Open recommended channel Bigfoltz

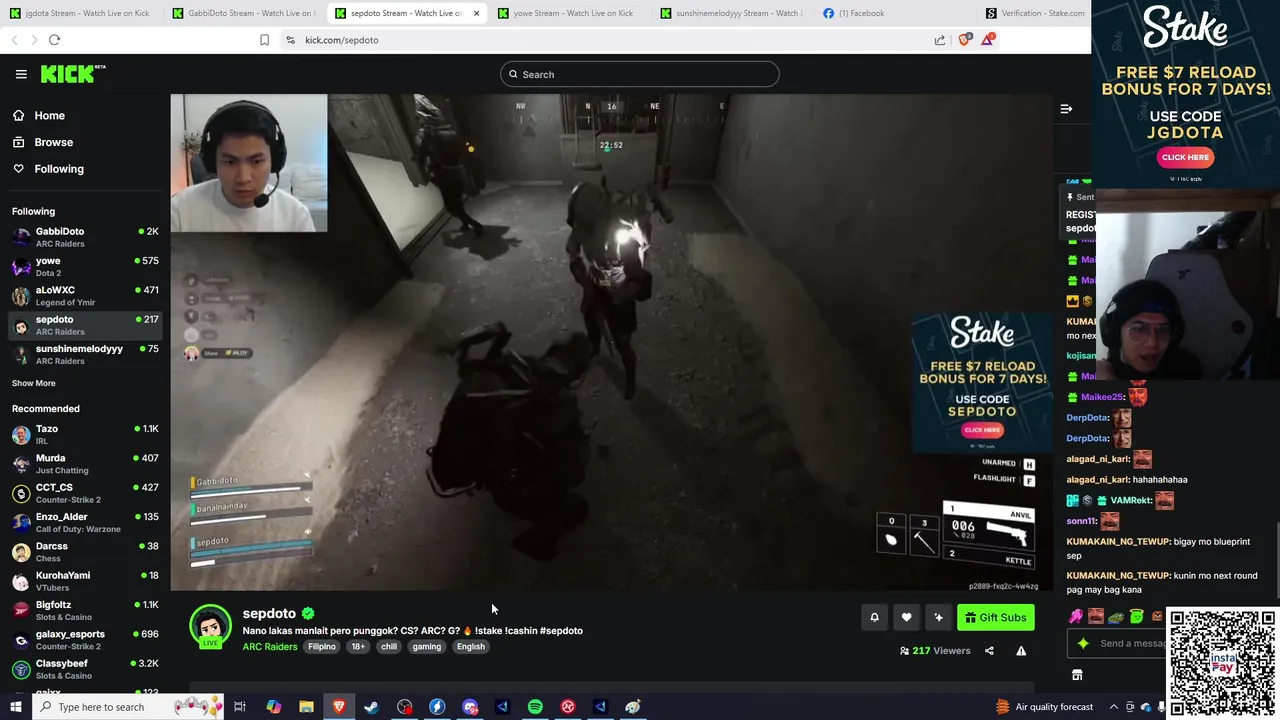point(85,610)
